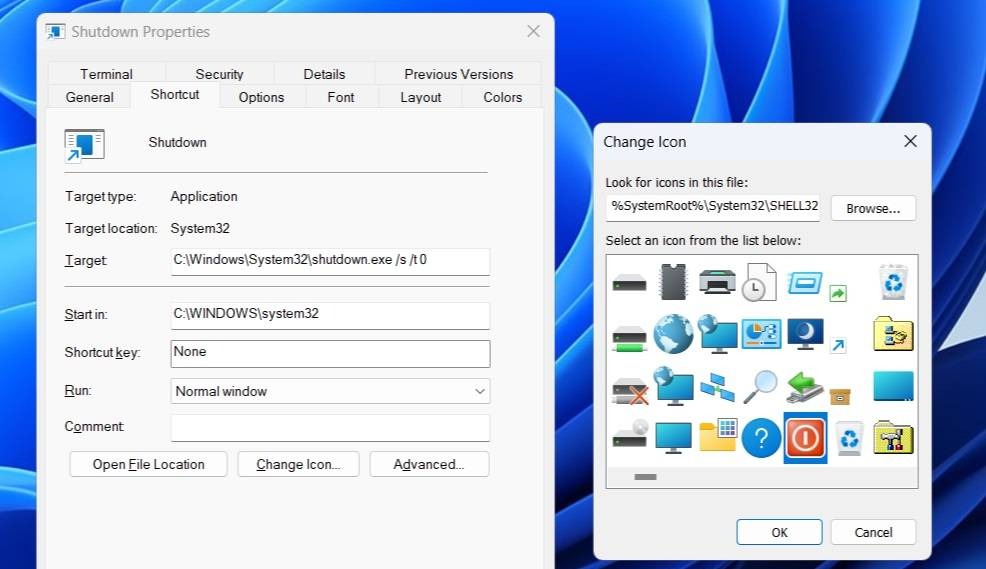Pick the full recycle bin icon
986x569 pixels.
click(x=894, y=282)
